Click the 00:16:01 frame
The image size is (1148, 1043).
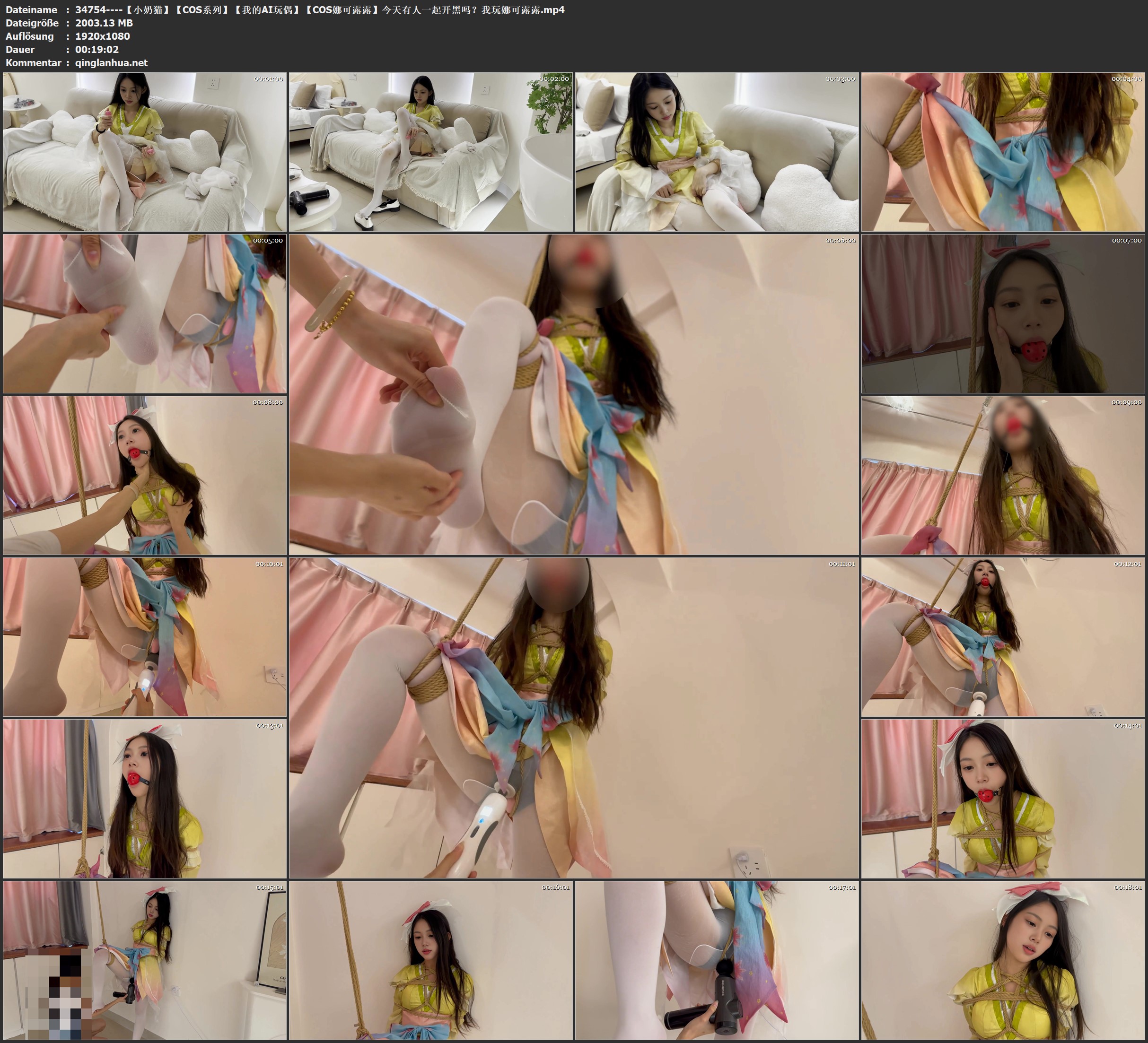tap(430, 960)
